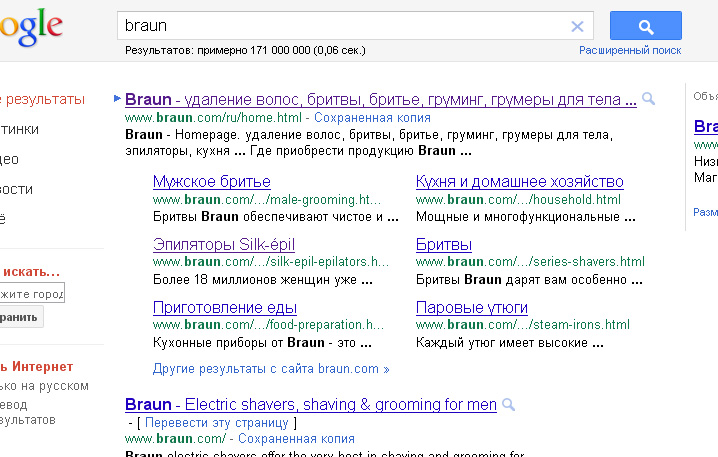Click snippet Каждый утюг имеет высокие
This screenshot has height=457, width=718.
[x=510, y=343]
